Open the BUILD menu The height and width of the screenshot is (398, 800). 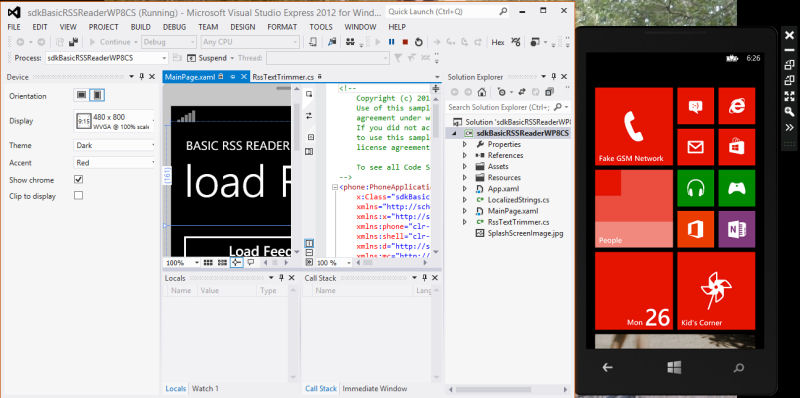coord(140,27)
